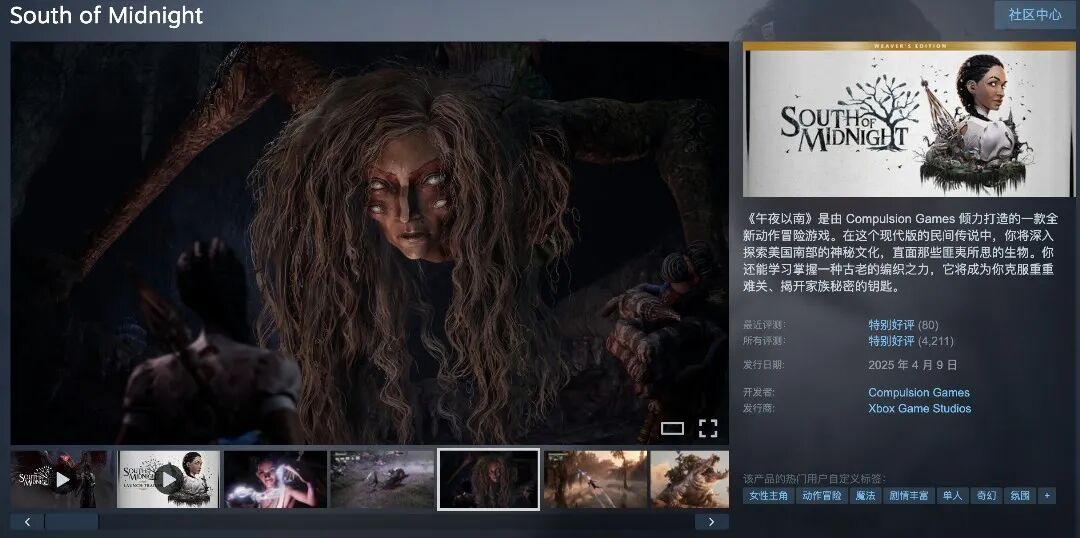The image size is (1080, 538).
Task: Open the 社区中心 community hub button
Action: point(1035,14)
